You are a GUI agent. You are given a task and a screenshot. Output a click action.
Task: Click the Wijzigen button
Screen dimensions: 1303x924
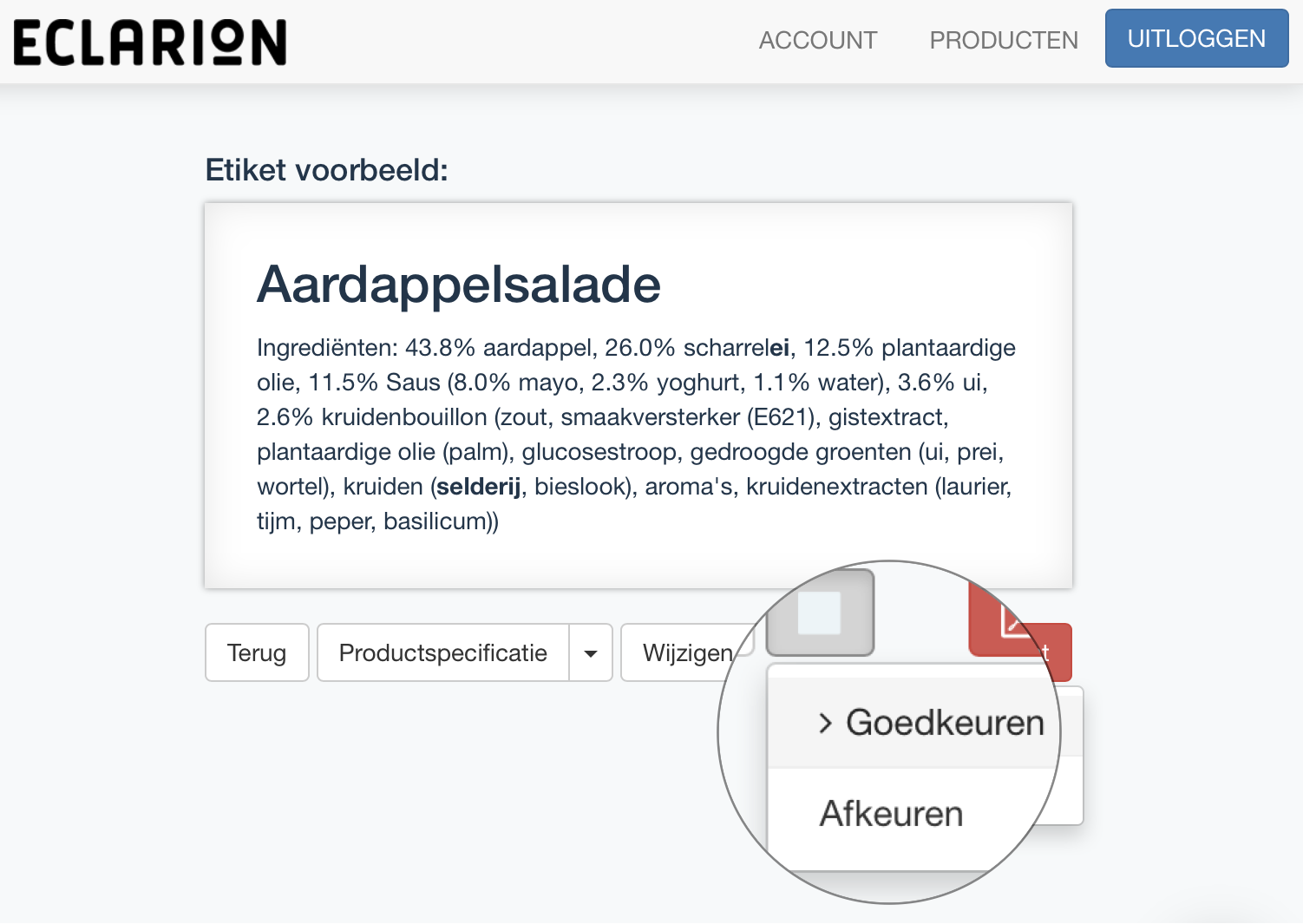[687, 652]
